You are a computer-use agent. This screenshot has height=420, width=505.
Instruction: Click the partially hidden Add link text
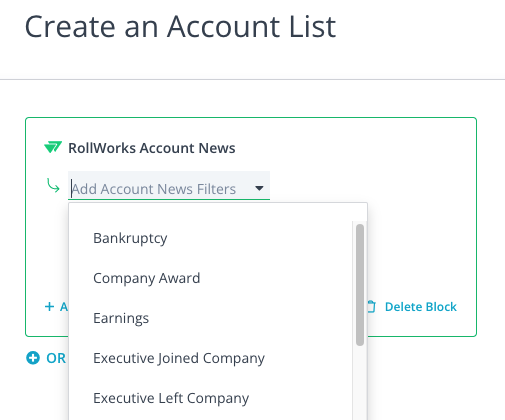(64, 307)
